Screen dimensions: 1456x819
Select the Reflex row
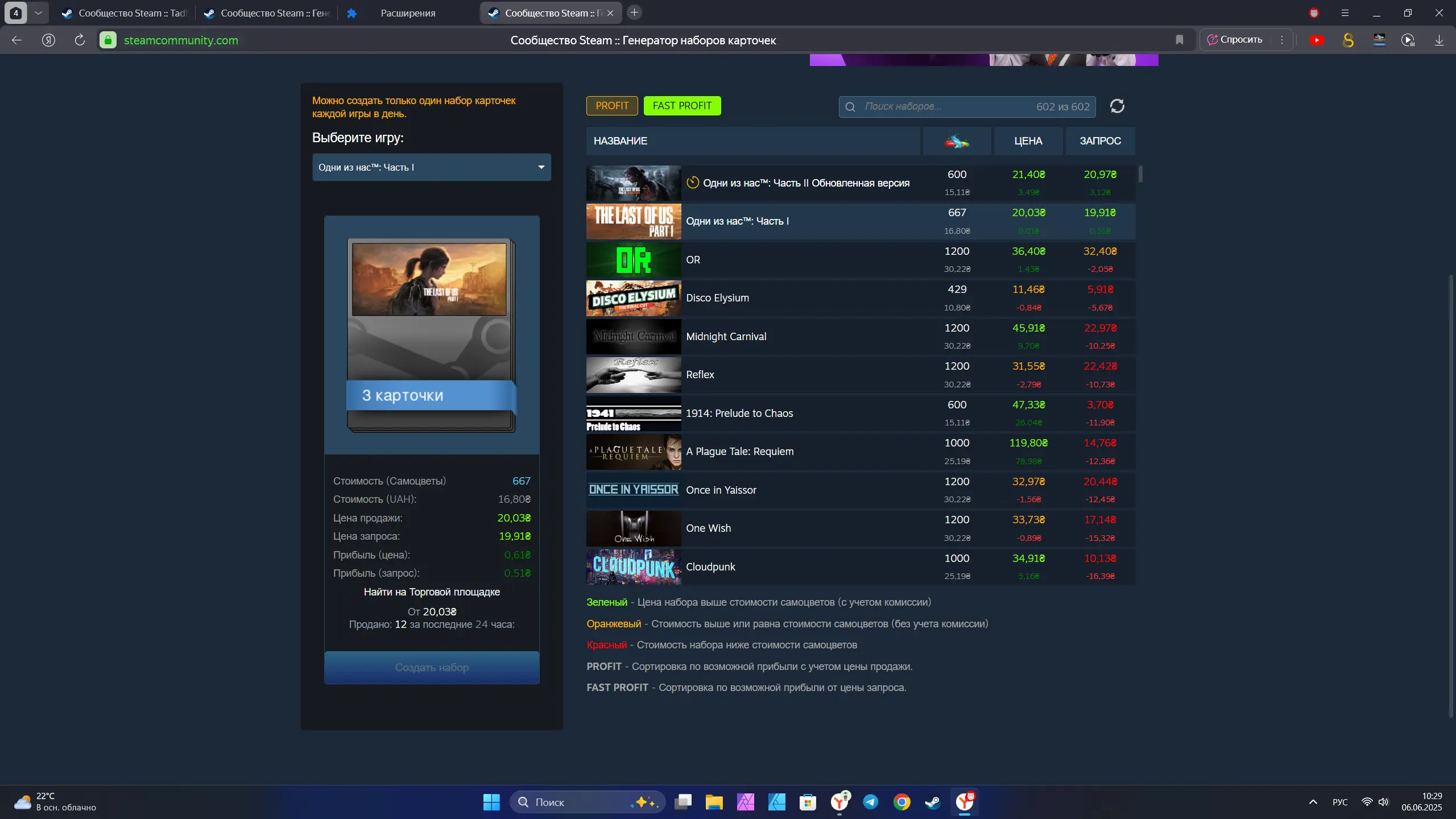861,375
